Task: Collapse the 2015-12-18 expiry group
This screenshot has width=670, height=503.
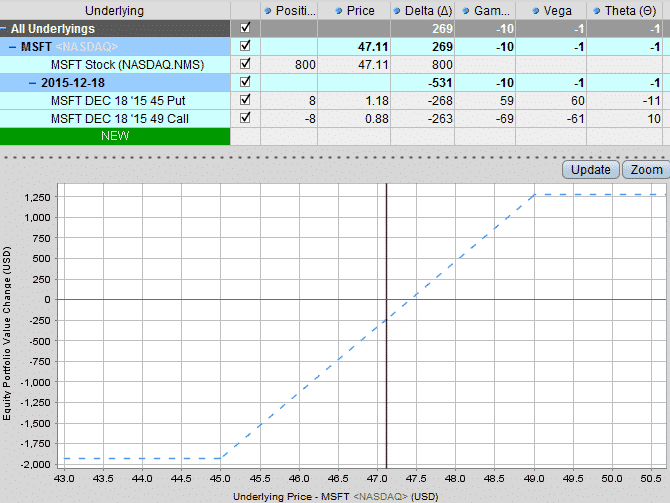Action: 32,82
